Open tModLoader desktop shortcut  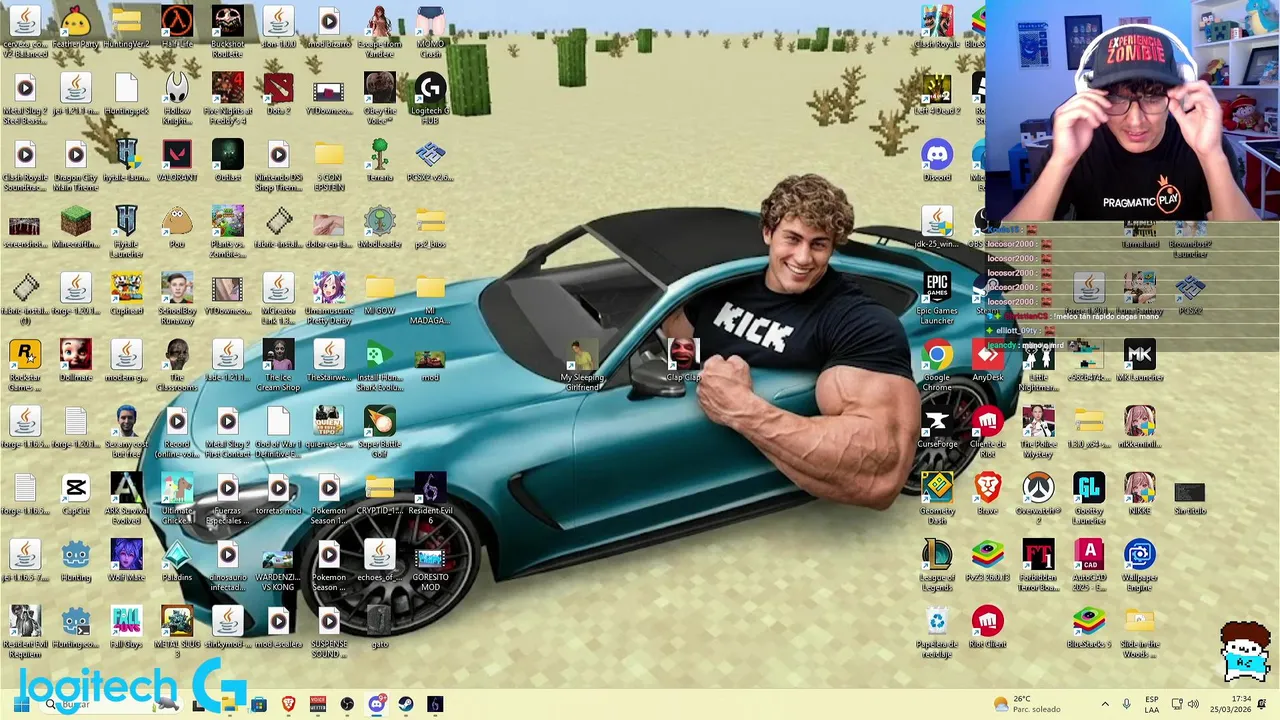pyautogui.click(x=379, y=228)
